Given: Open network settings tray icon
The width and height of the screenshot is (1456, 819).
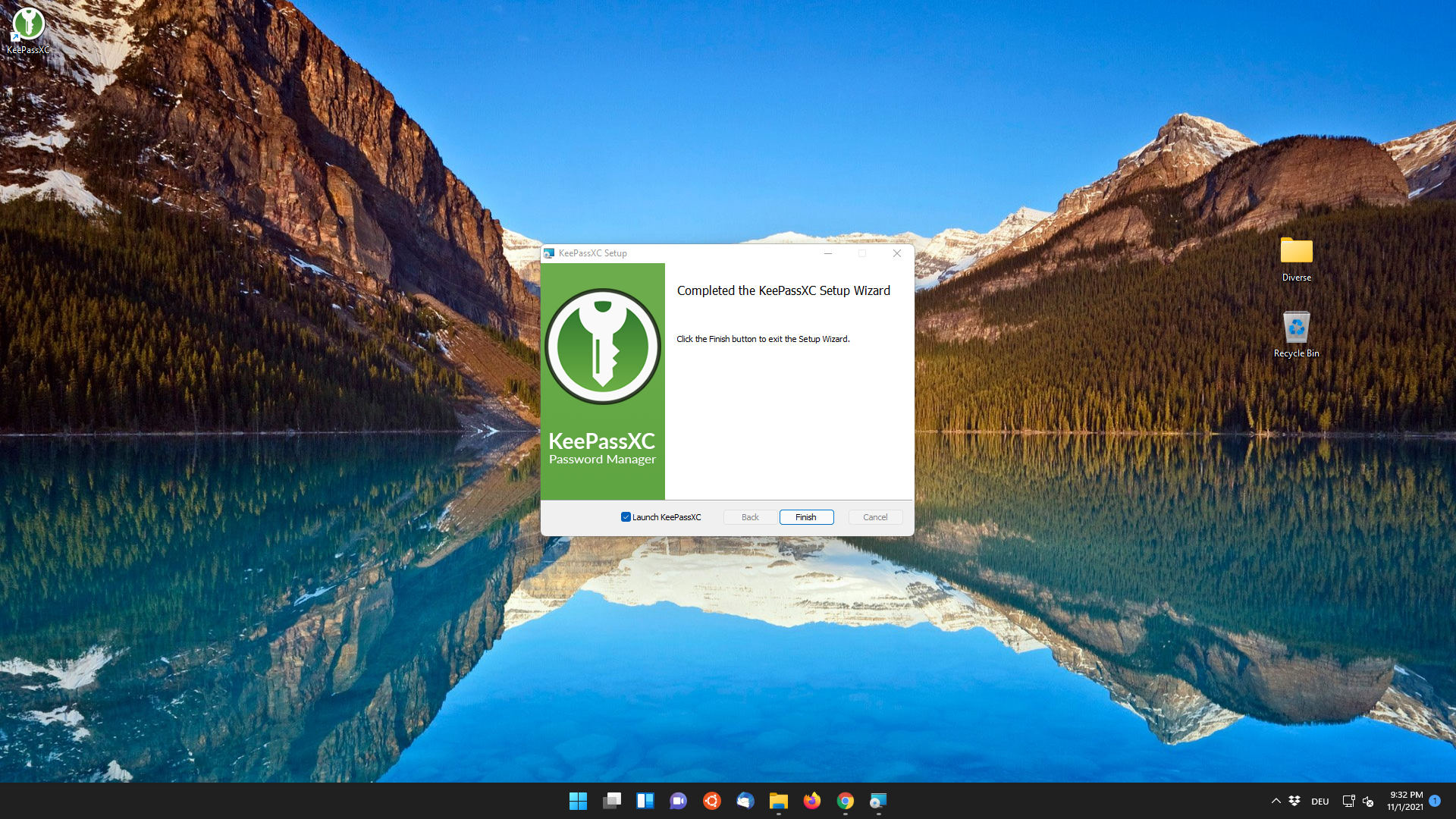Looking at the screenshot, I should (x=1348, y=801).
